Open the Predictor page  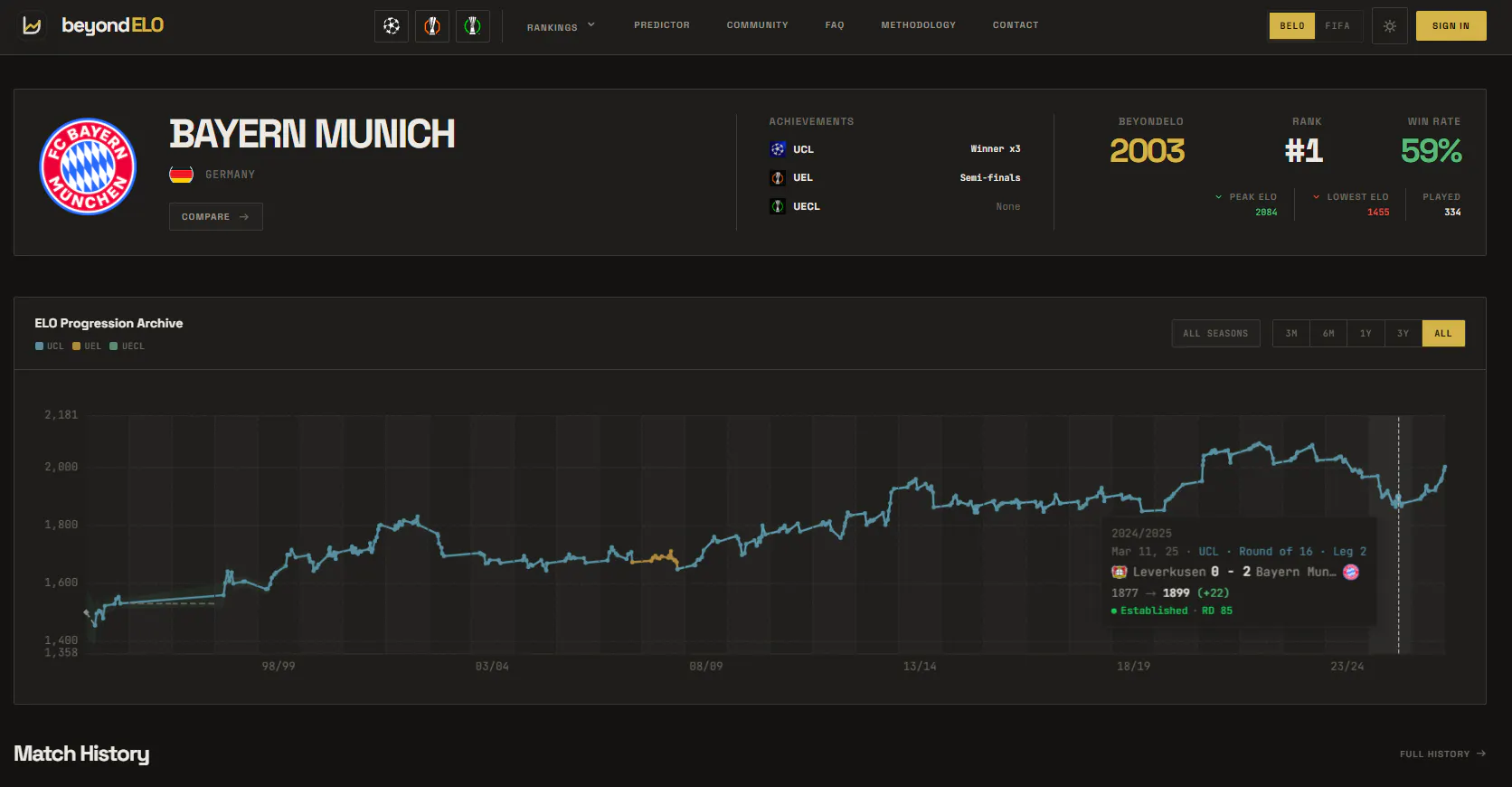click(x=662, y=25)
